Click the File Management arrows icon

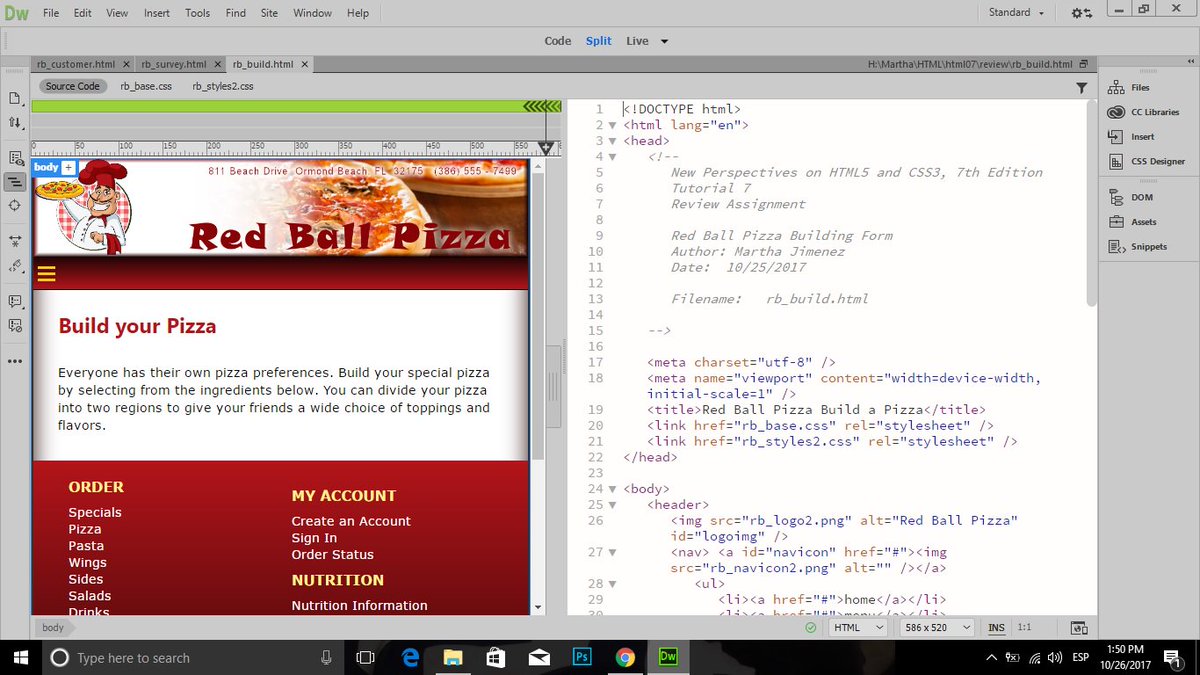coord(15,122)
